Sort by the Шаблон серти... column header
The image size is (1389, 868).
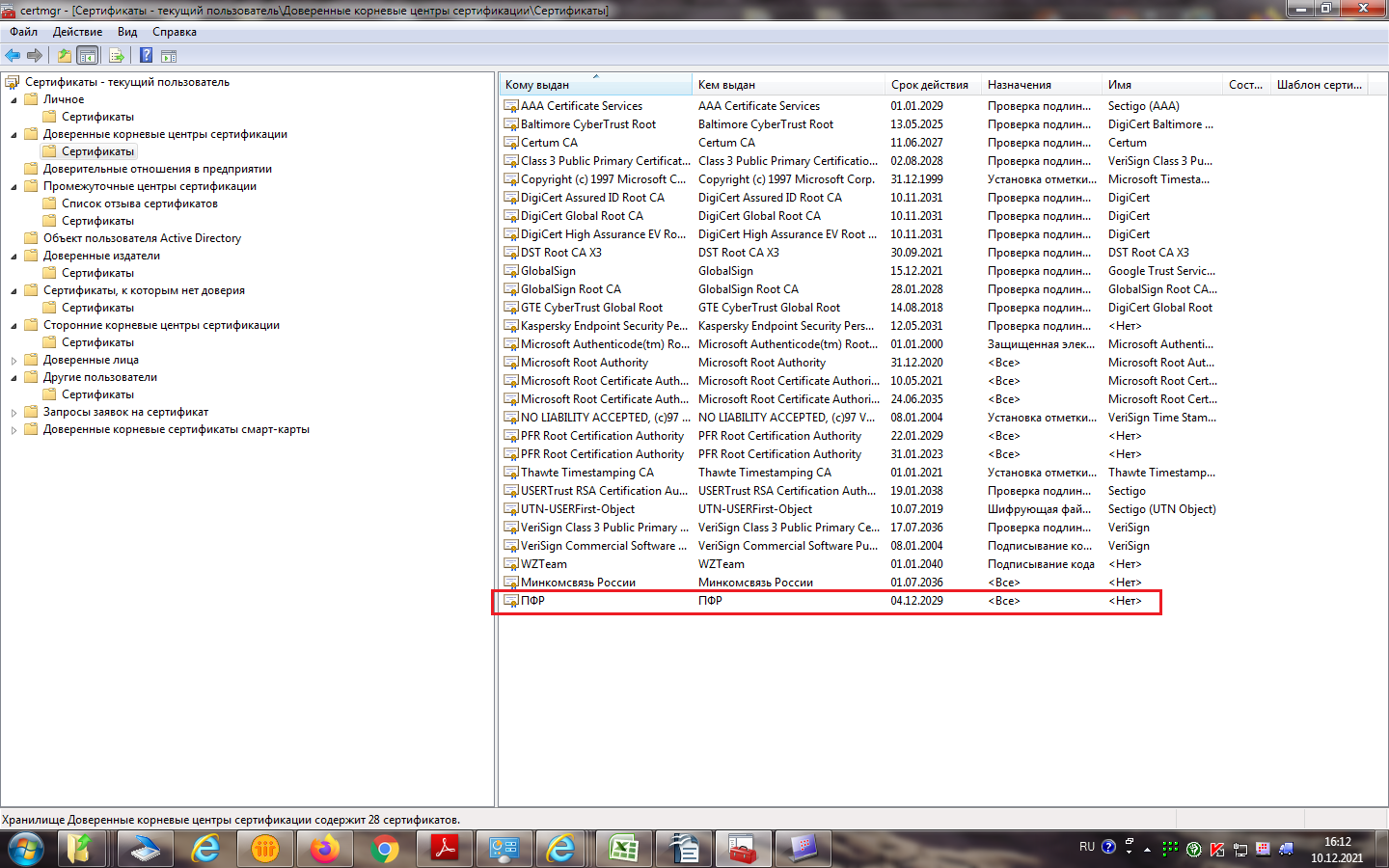click(1320, 85)
